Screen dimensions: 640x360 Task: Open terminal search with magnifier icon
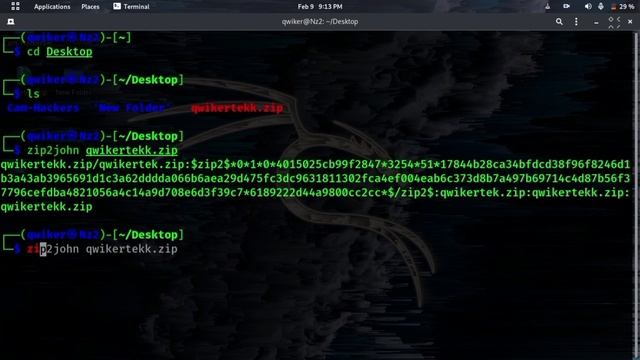click(x=559, y=22)
